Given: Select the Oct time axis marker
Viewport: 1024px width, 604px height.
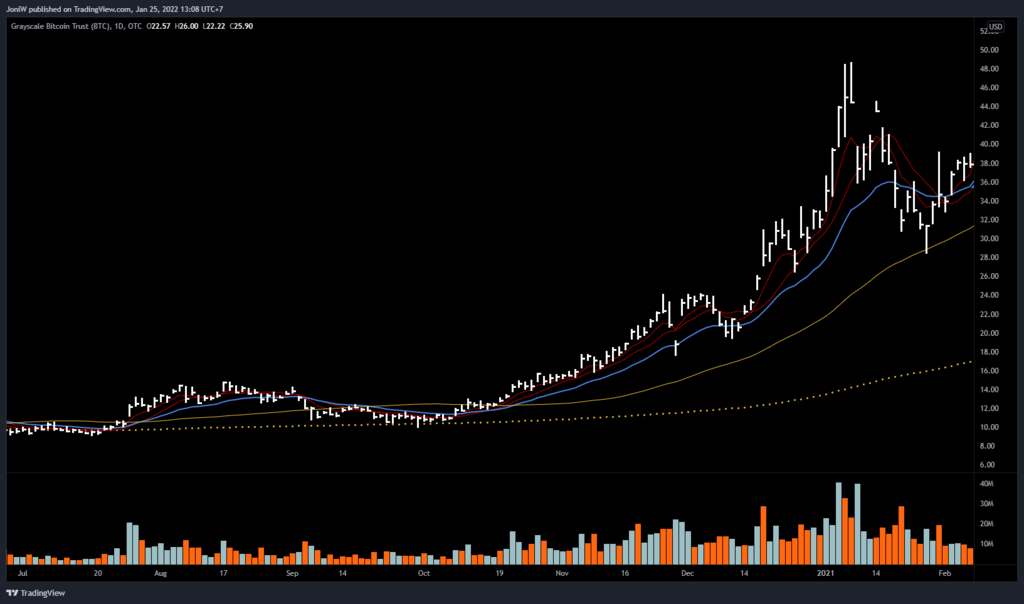Looking at the screenshot, I should pyautogui.click(x=423, y=576).
